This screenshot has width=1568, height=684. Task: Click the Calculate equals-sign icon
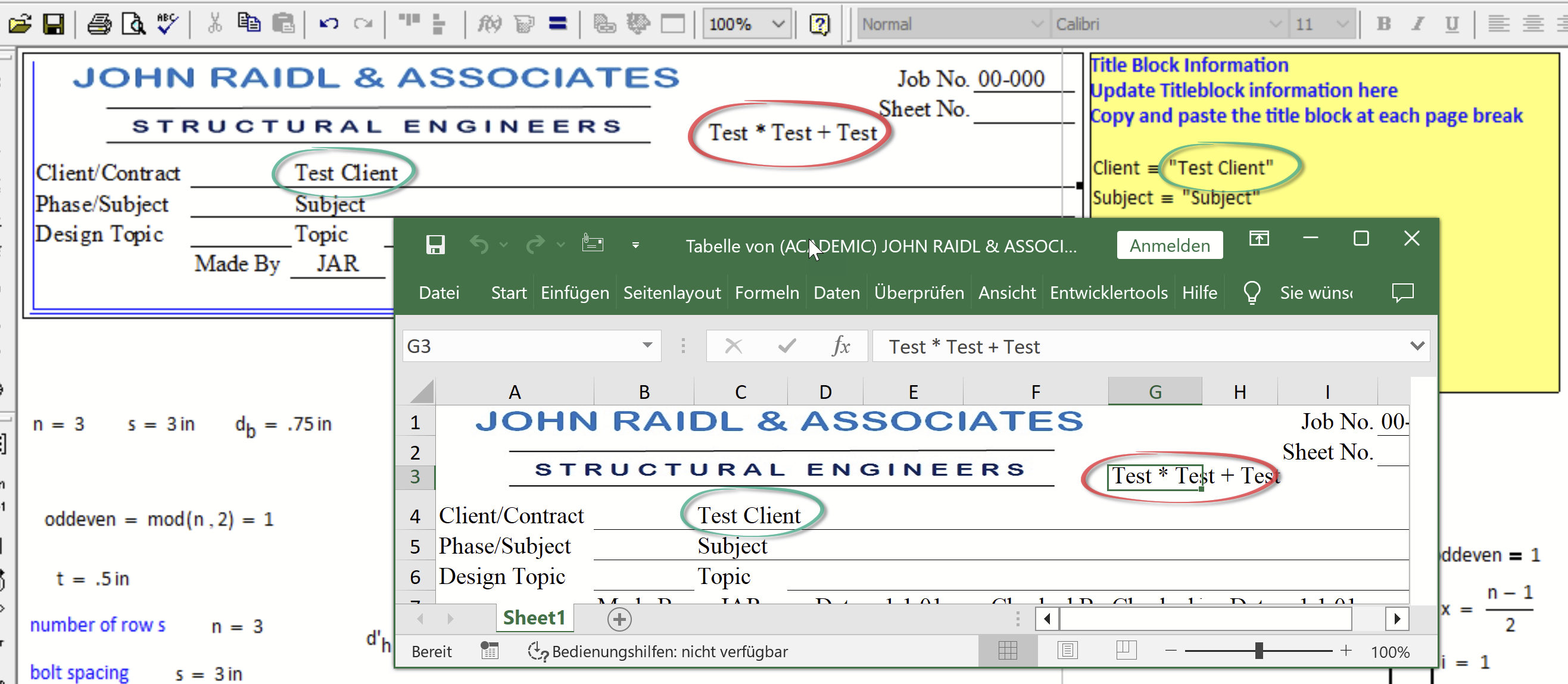(x=557, y=24)
